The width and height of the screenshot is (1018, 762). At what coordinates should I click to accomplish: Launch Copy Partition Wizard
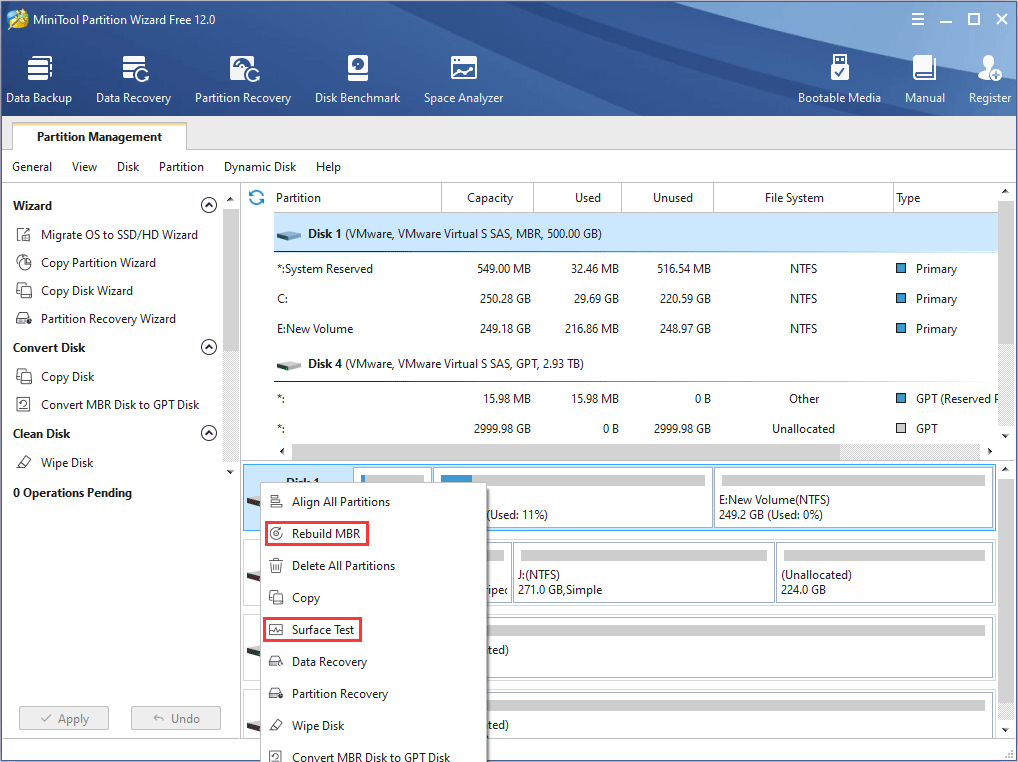pyautogui.click(x=98, y=262)
